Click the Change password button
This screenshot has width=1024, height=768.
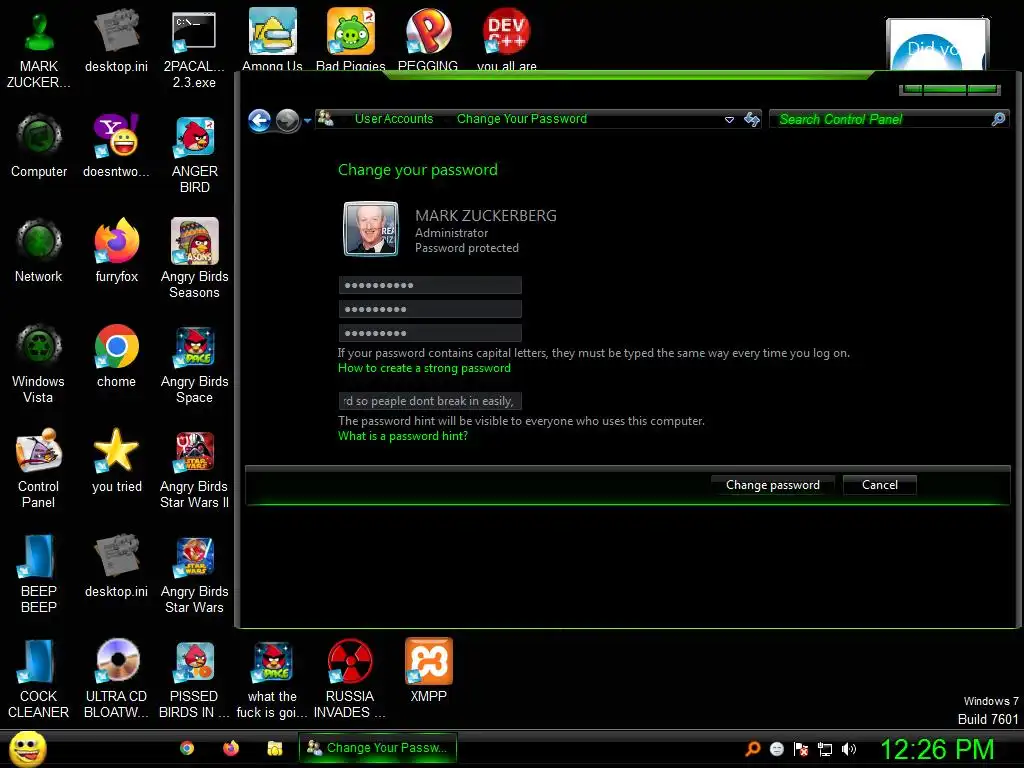point(773,485)
